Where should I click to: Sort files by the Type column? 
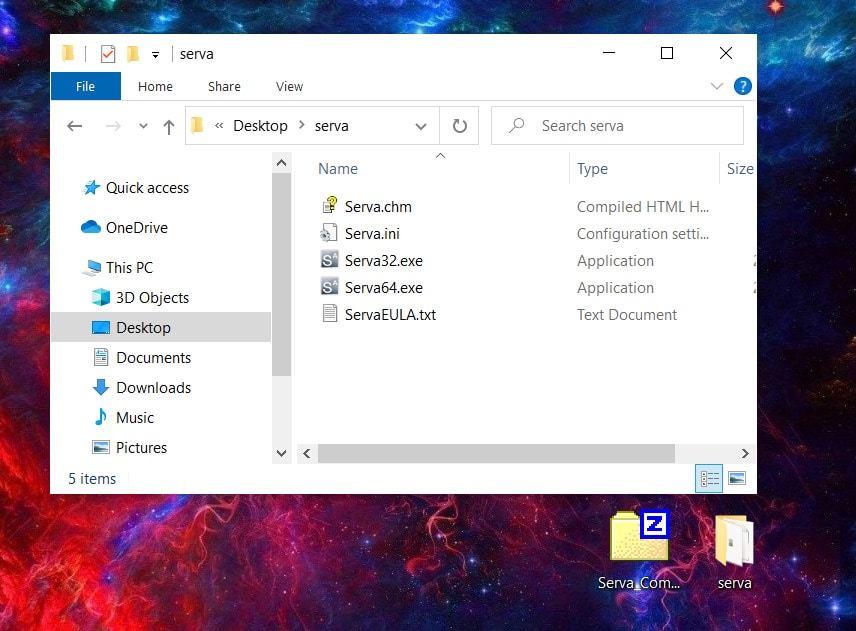coord(592,169)
